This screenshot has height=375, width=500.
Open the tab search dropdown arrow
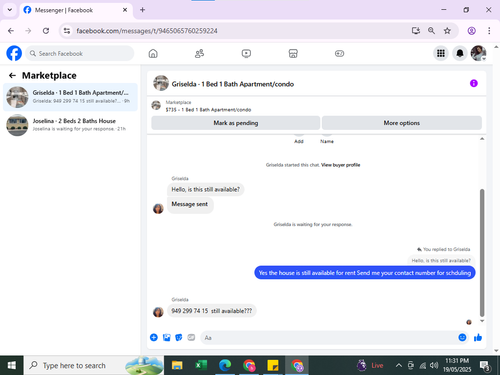point(10,10)
